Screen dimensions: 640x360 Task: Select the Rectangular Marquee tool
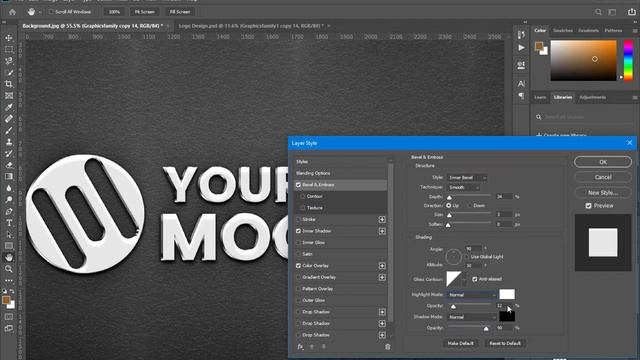9,49
